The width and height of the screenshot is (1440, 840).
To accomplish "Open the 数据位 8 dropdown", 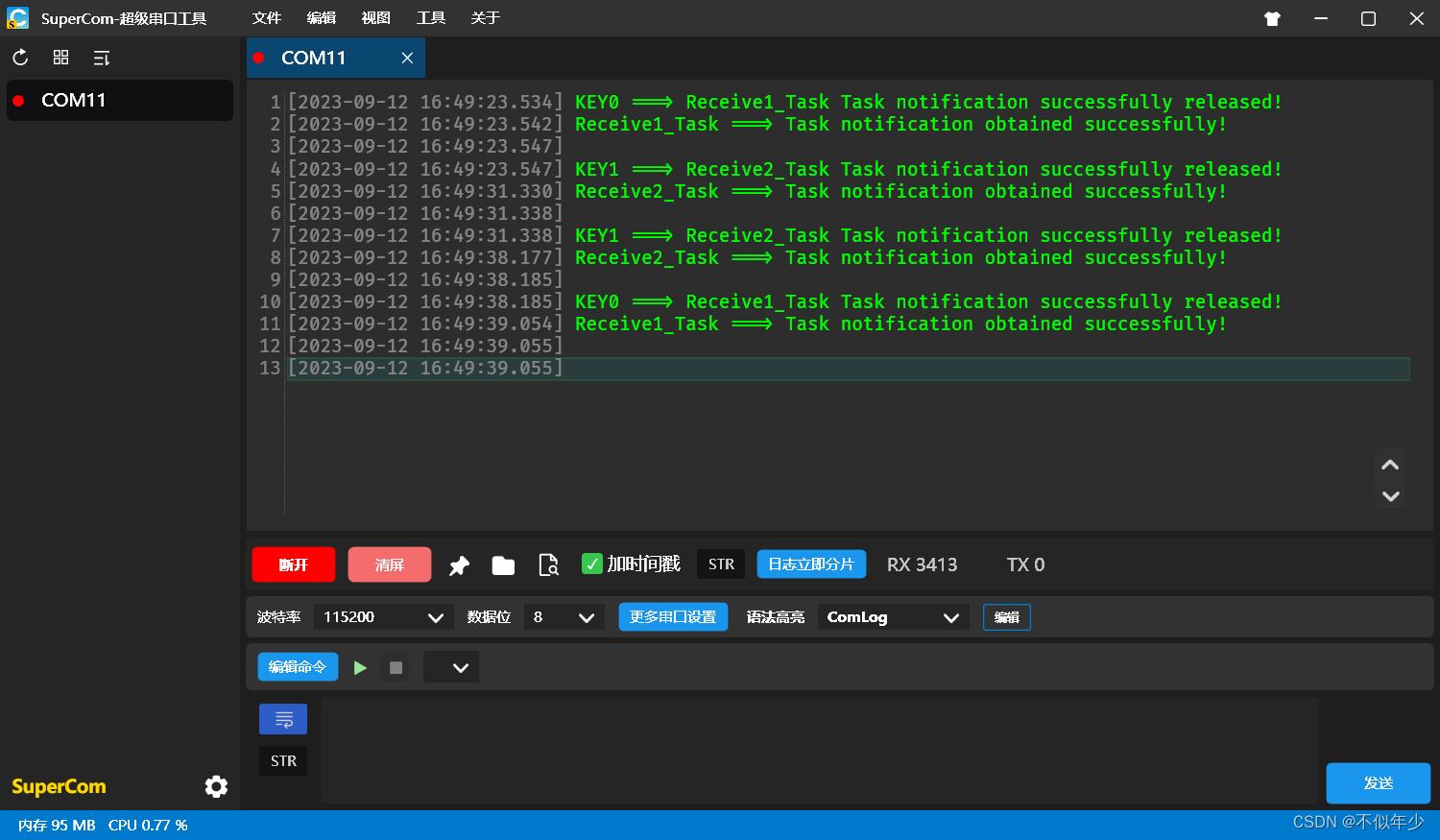I will click(x=564, y=617).
